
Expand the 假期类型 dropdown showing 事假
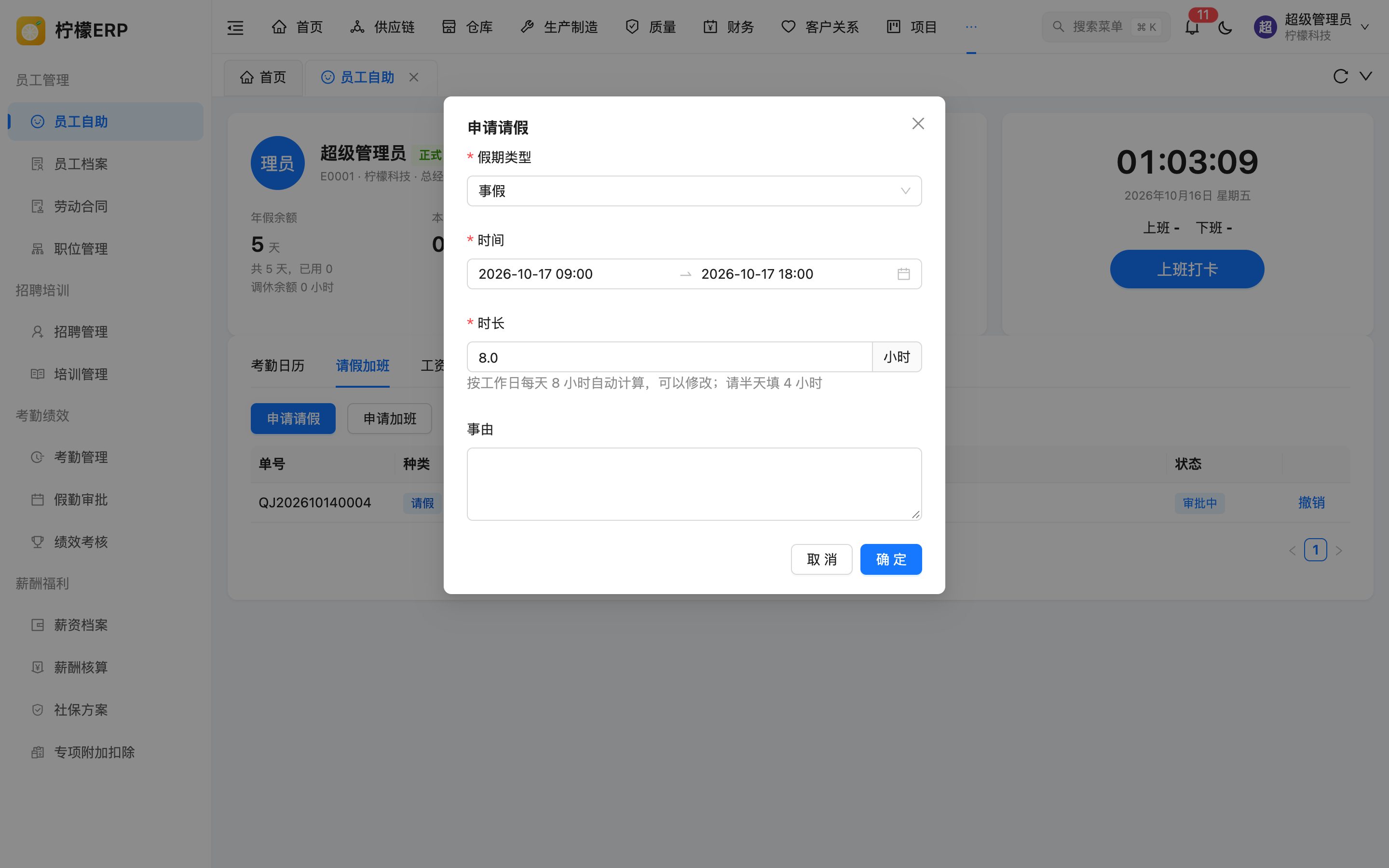click(694, 191)
